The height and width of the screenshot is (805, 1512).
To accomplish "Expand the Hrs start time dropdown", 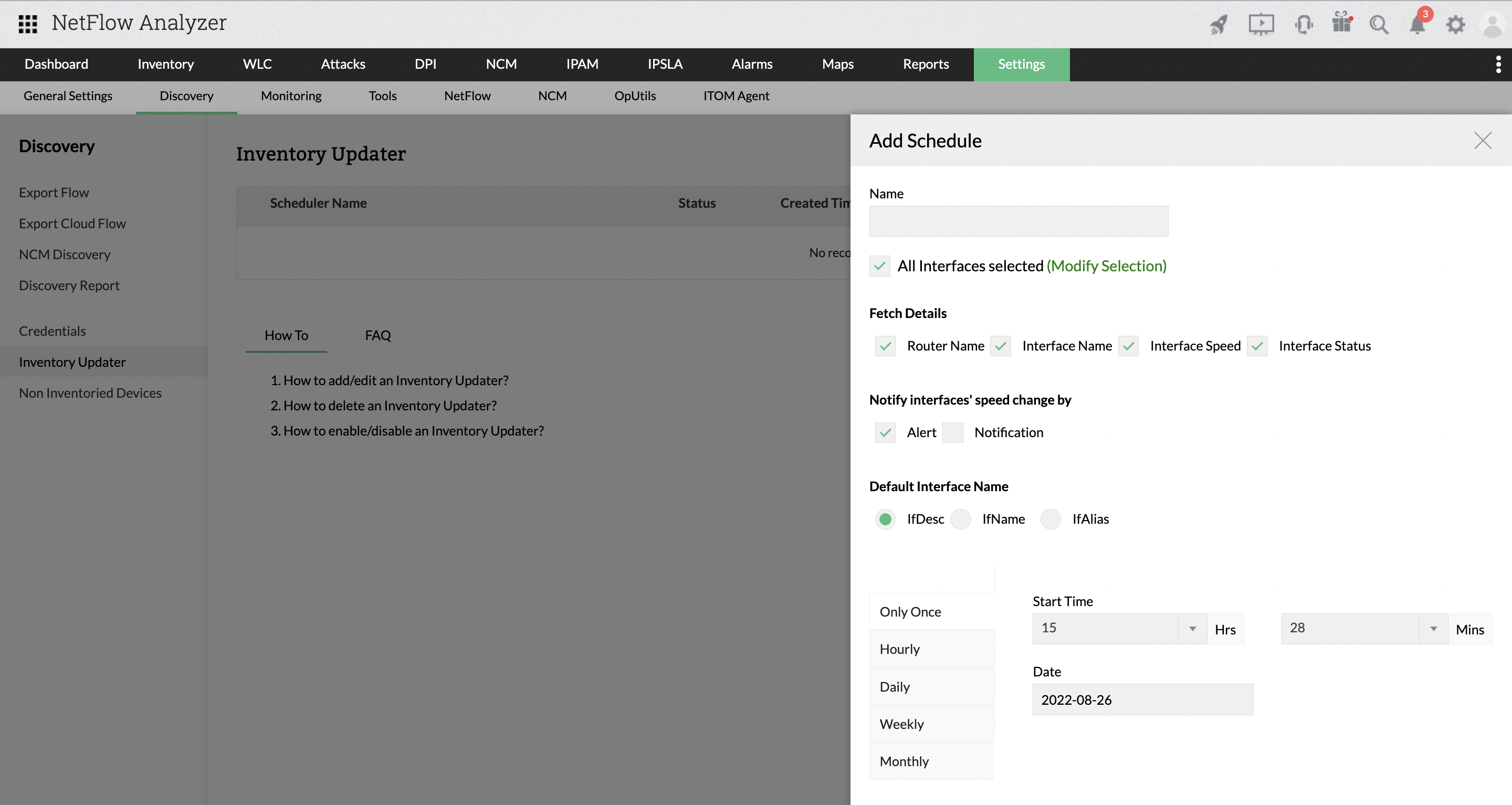I will [x=1192, y=628].
